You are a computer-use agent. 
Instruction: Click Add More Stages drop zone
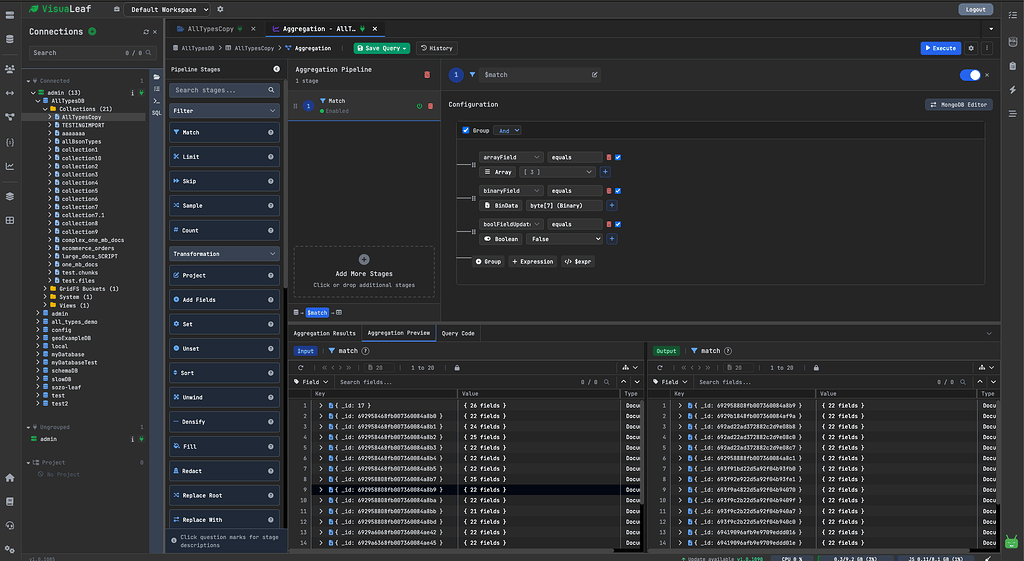pyautogui.click(x=364, y=271)
